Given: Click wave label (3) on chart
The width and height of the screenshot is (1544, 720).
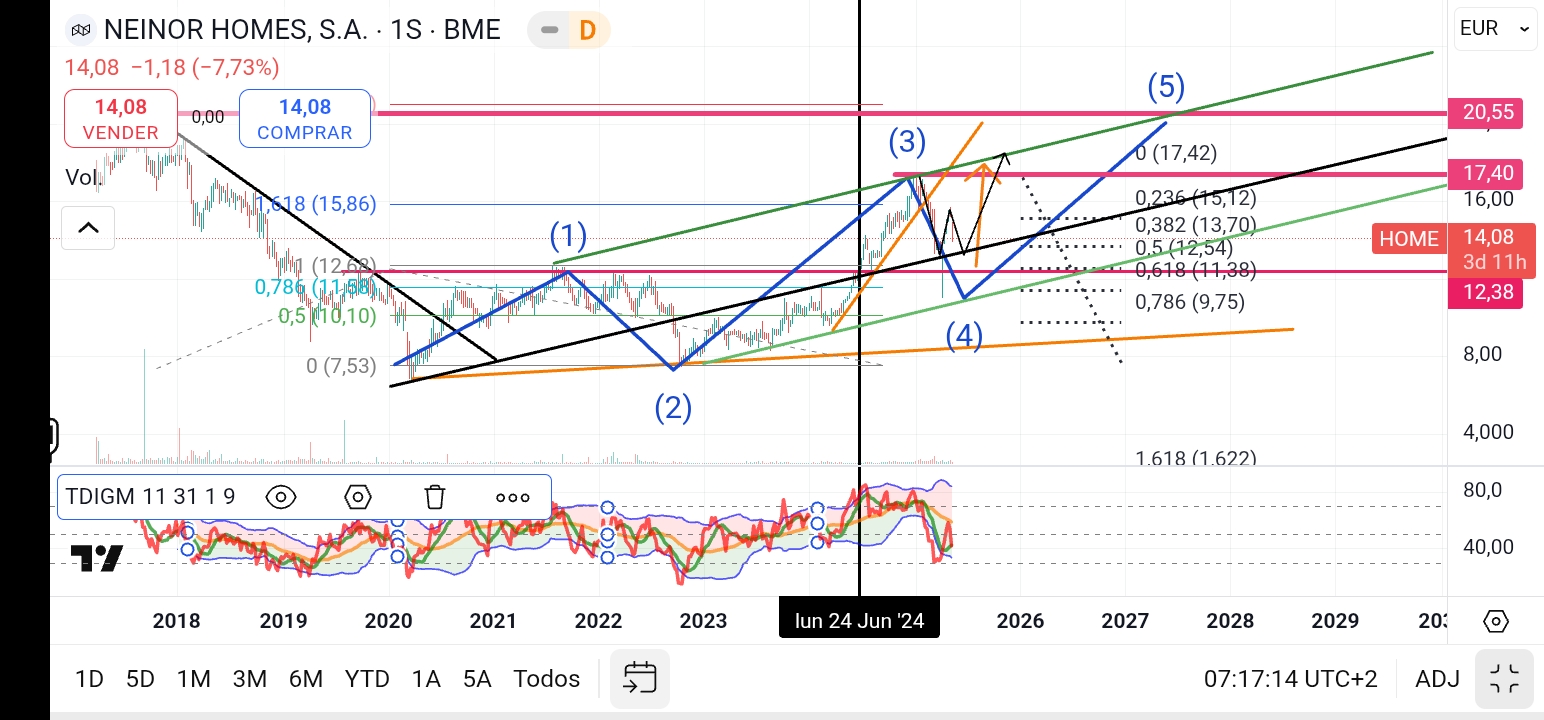Looking at the screenshot, I should tap(907, 142).
